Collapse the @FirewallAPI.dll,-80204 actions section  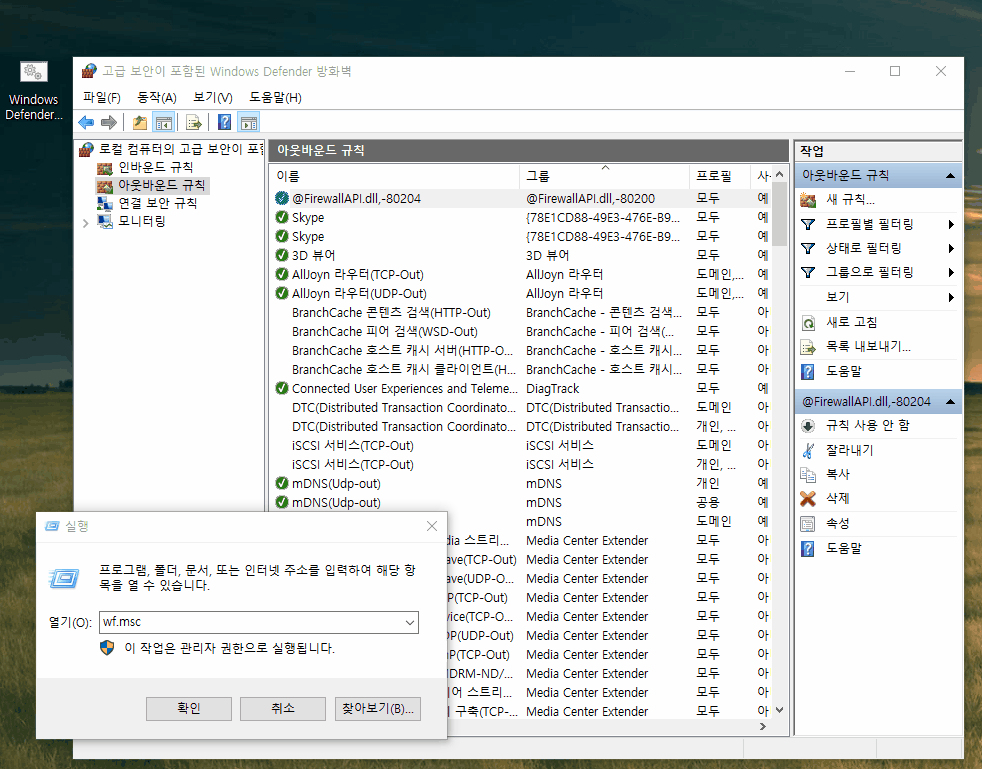click(950, 401)
